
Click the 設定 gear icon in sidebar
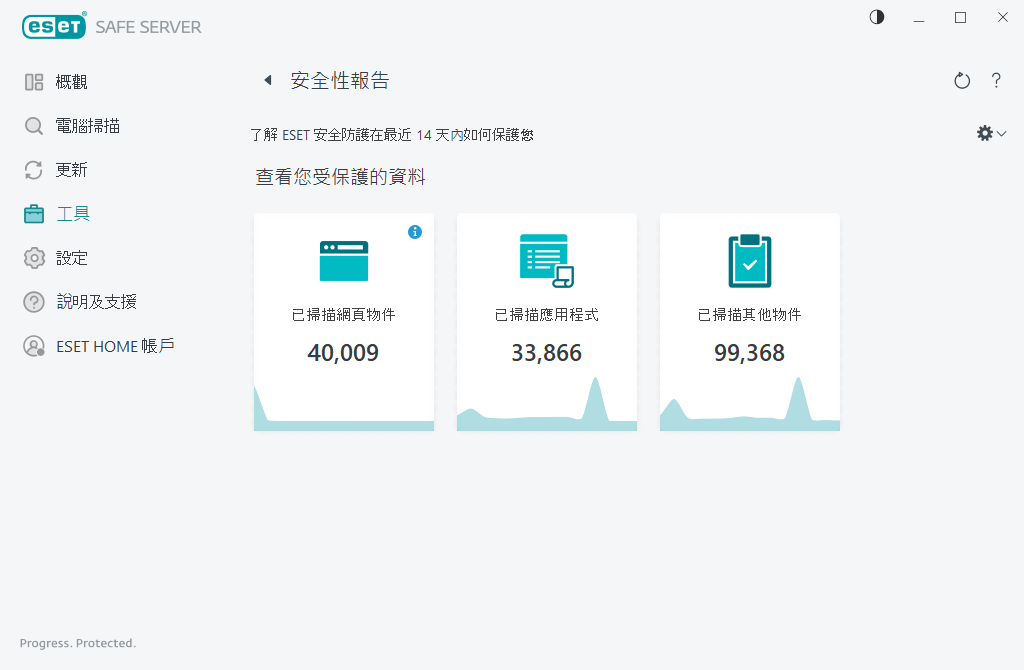tap(34, 258)
